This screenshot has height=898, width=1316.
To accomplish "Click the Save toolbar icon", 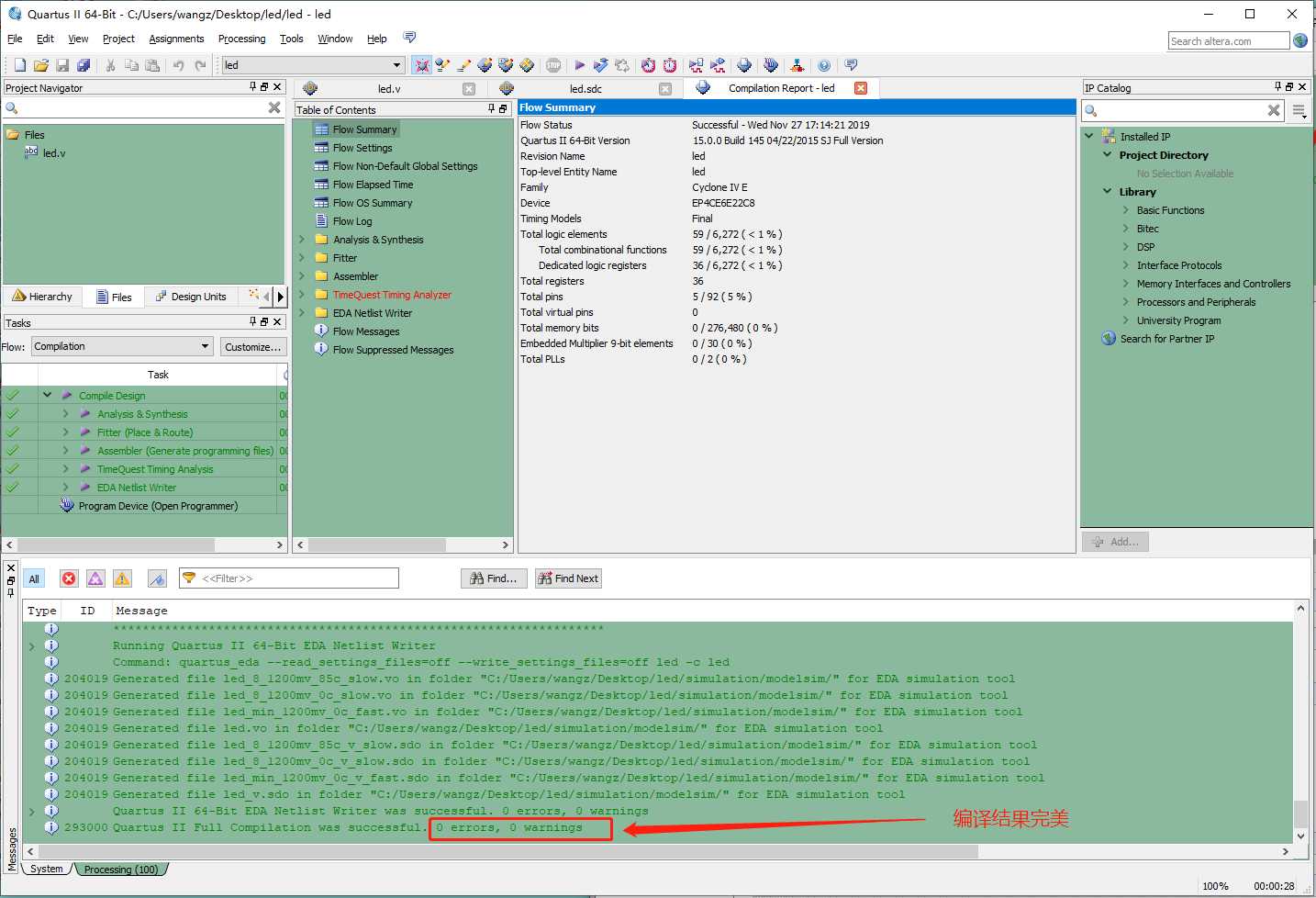I will tap(62, 65).
